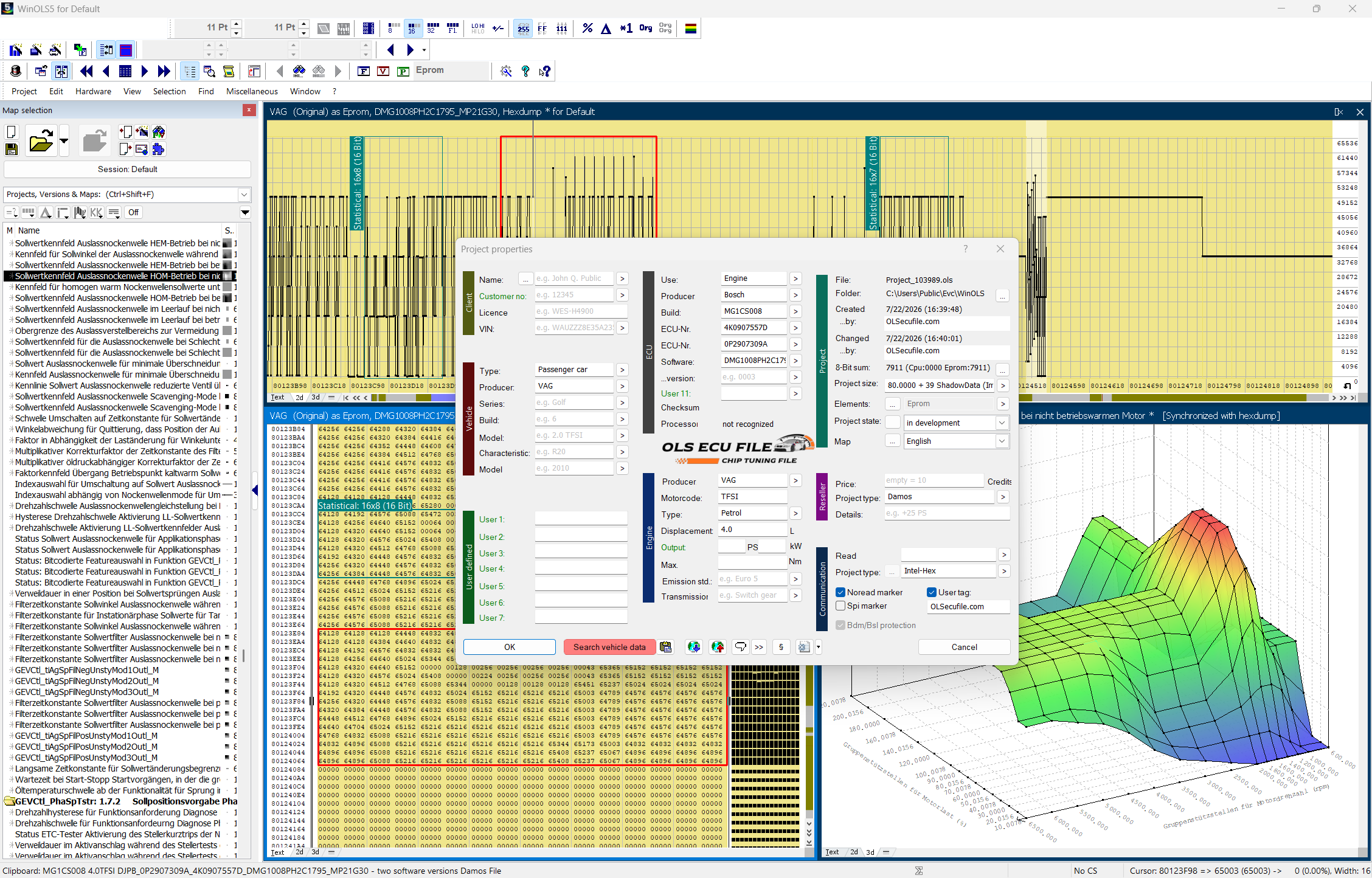Click the green P Eprom button icon

(403, 71)
